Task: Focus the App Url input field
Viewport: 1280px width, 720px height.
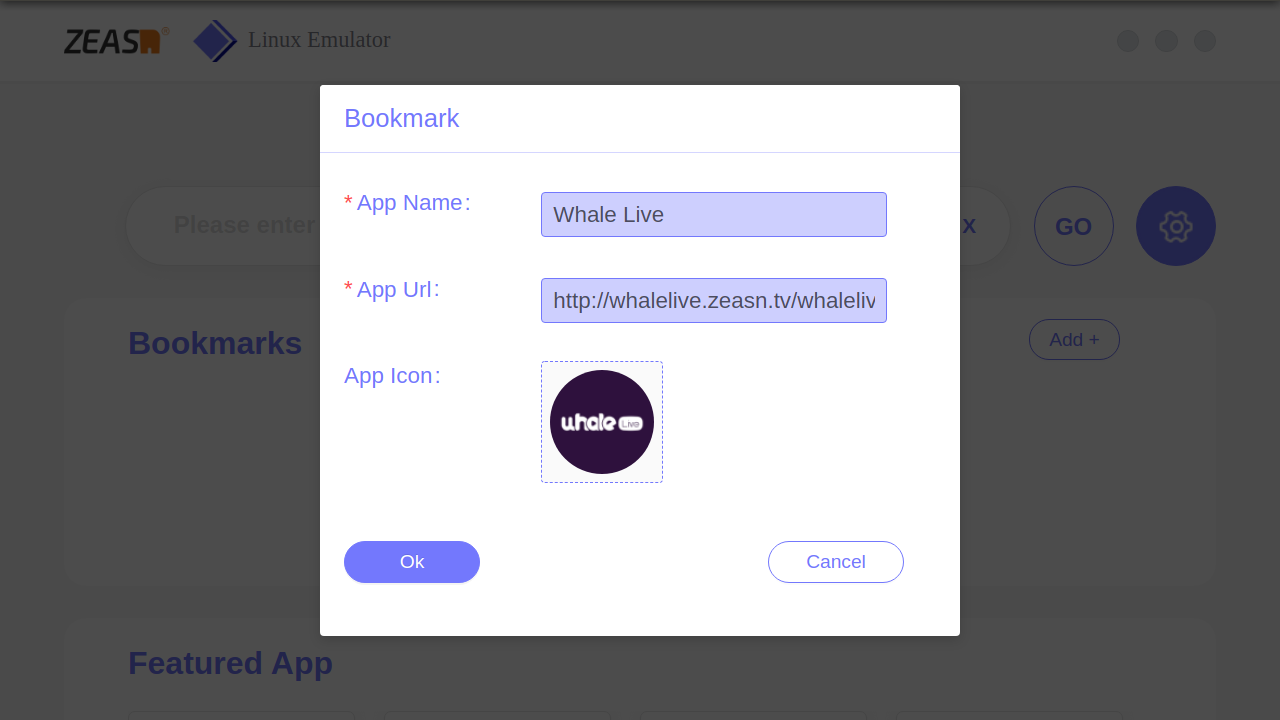Action: (x=714, y=301)
